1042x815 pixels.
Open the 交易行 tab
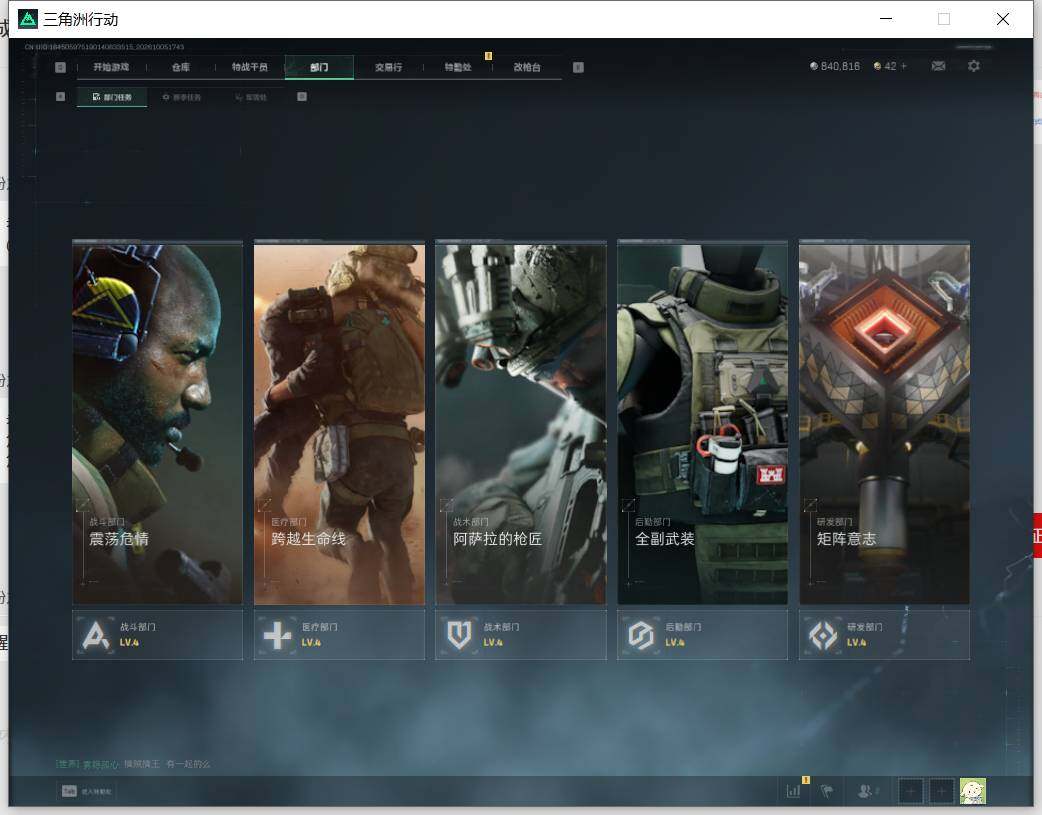(x=388, y=67)
